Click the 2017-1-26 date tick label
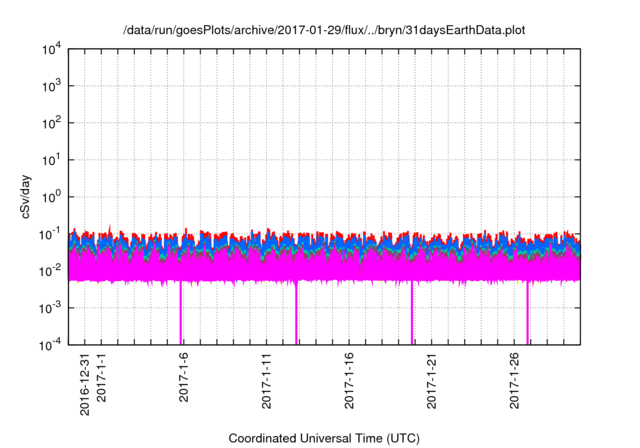 coord(514,381)
